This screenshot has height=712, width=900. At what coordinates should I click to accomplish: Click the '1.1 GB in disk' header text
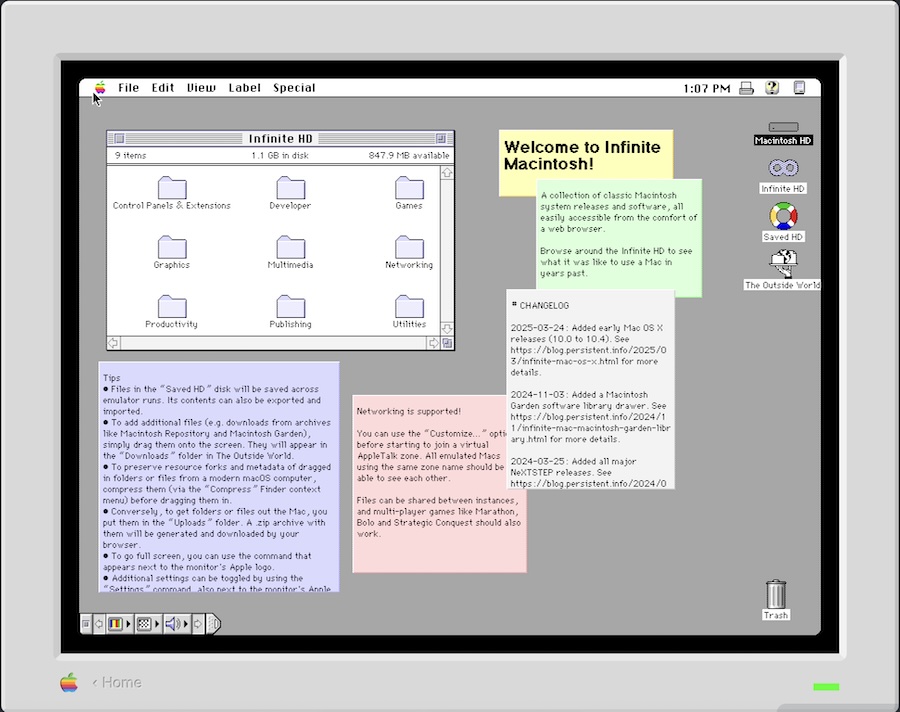[280, 156]
